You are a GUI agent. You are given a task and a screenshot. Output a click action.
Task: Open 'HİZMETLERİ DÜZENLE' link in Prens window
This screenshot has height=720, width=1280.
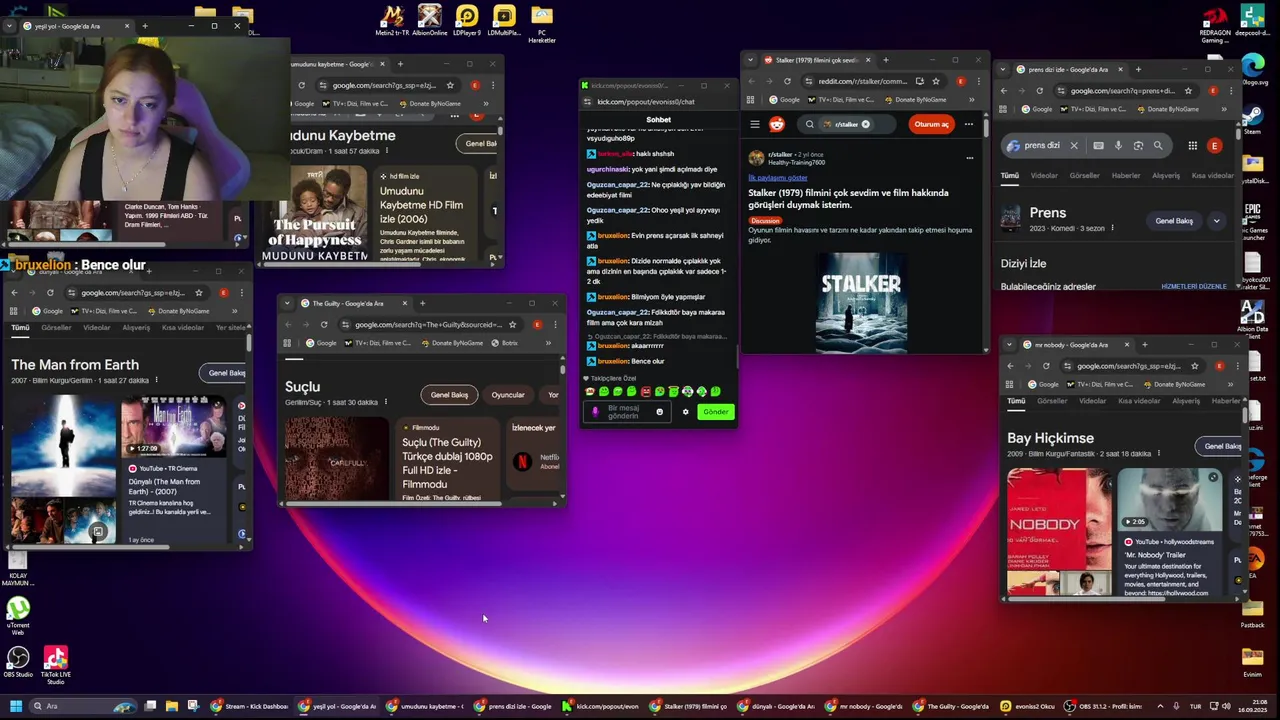tap(1193, 287)
